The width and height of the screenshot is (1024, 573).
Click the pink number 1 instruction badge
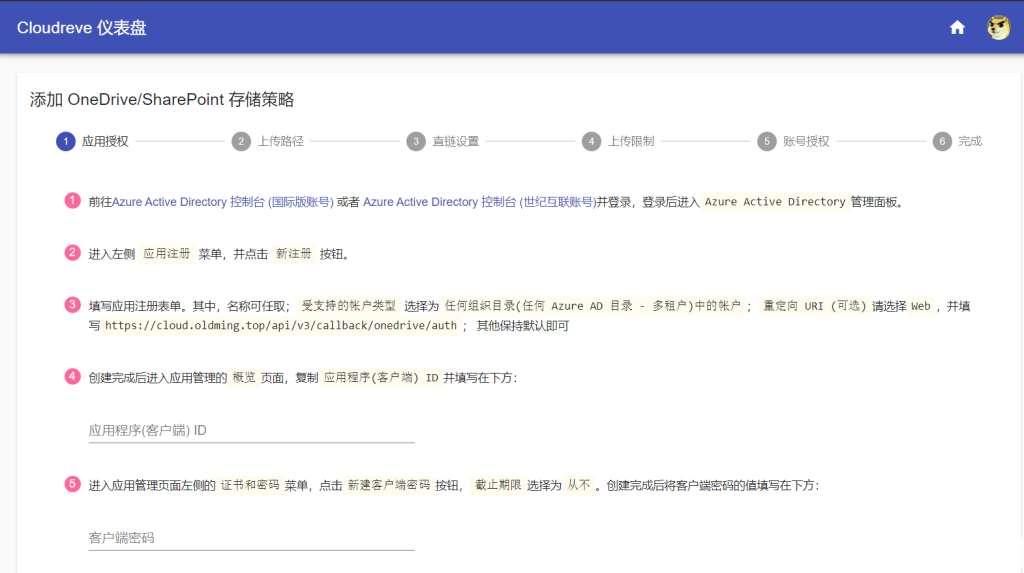(x=73, y=201)
